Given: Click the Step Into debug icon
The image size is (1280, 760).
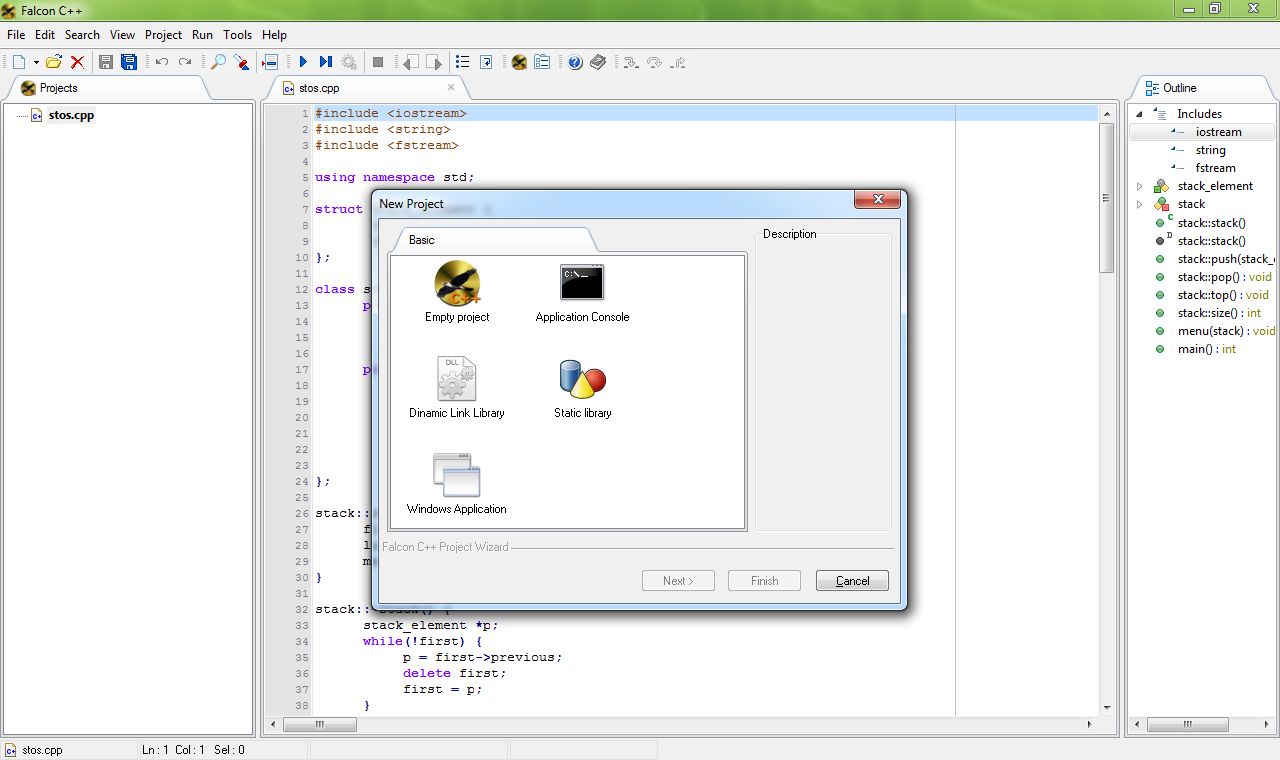Looking at the screenshot, I should [631, 62].
